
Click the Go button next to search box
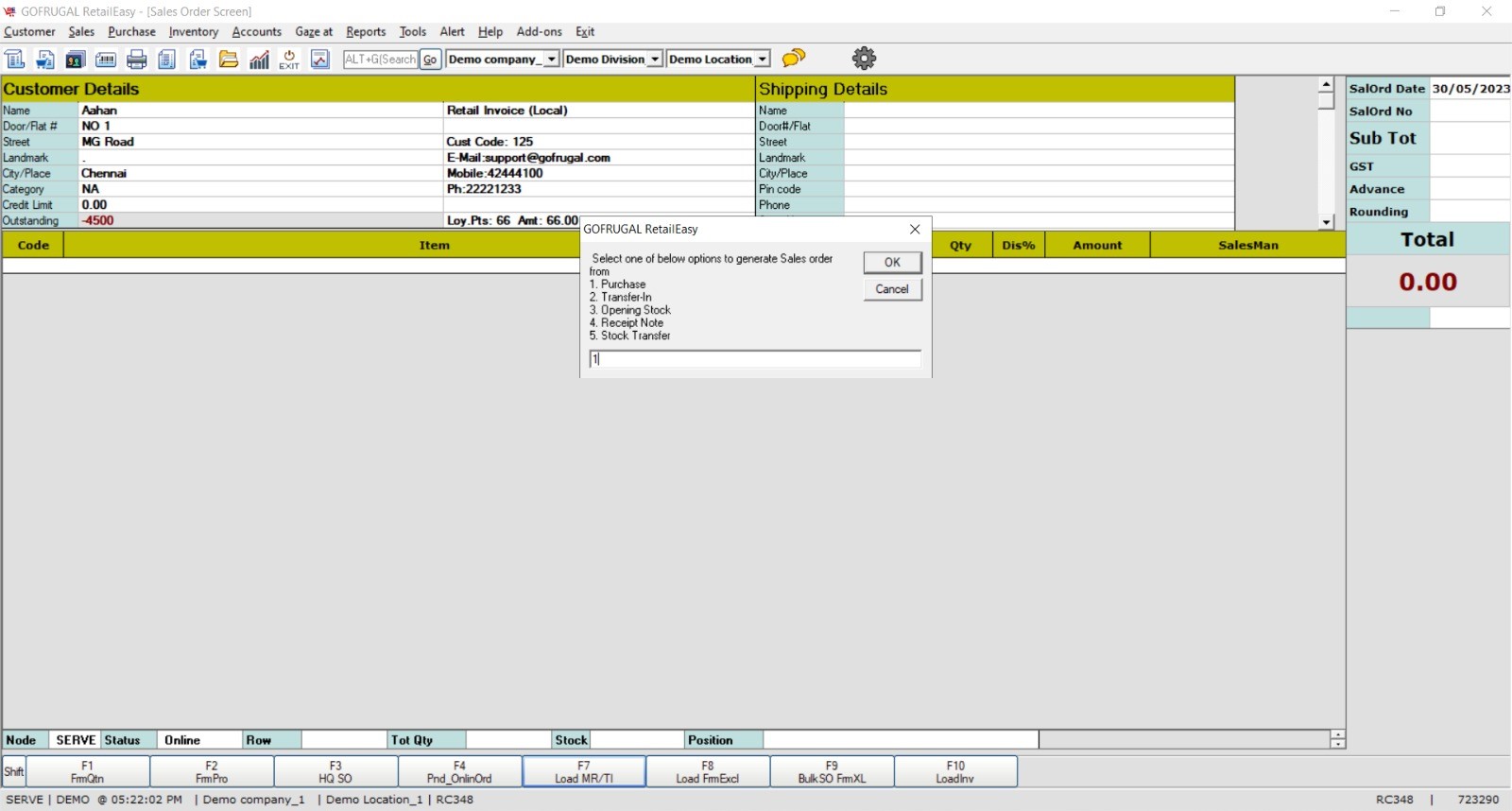click(430, 59)
